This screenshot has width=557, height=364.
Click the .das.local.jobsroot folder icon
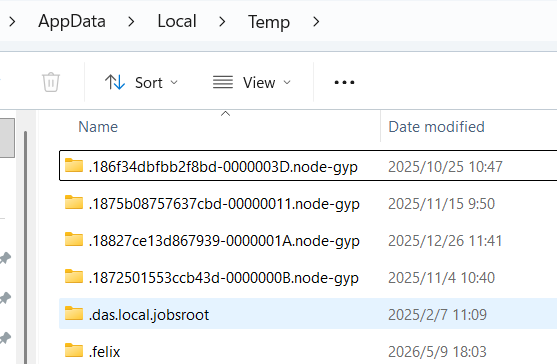point(74,313)
